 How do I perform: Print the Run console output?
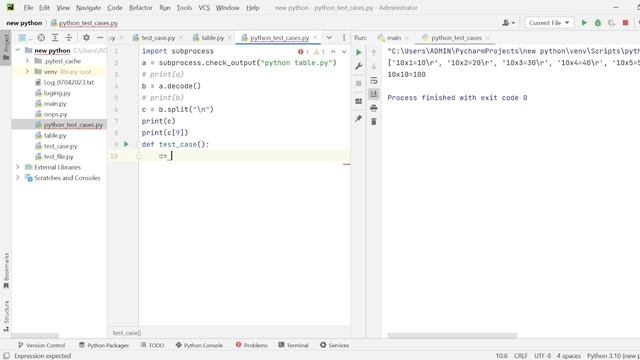click(x=373, y=108)
